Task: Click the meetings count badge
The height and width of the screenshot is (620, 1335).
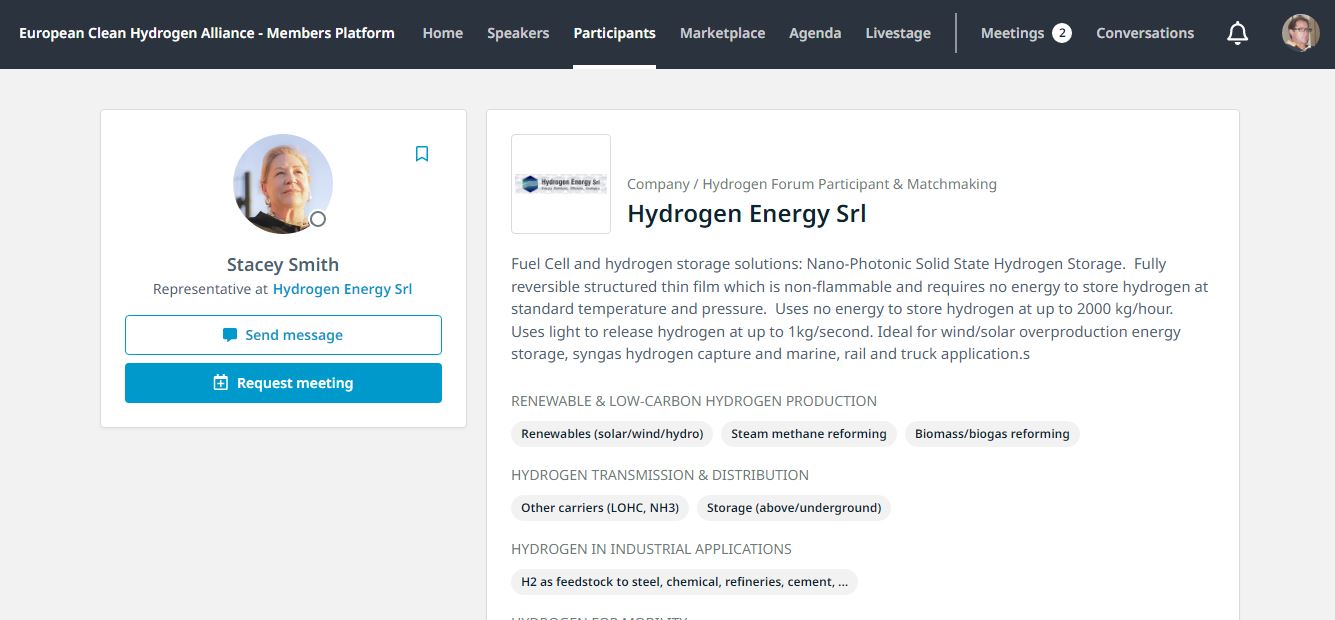Action: [1062, 33]
